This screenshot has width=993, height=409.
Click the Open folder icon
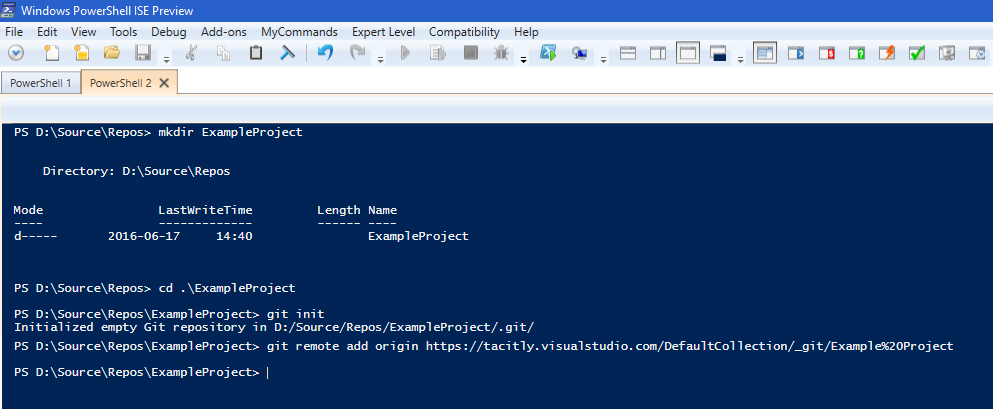point(112,53)
